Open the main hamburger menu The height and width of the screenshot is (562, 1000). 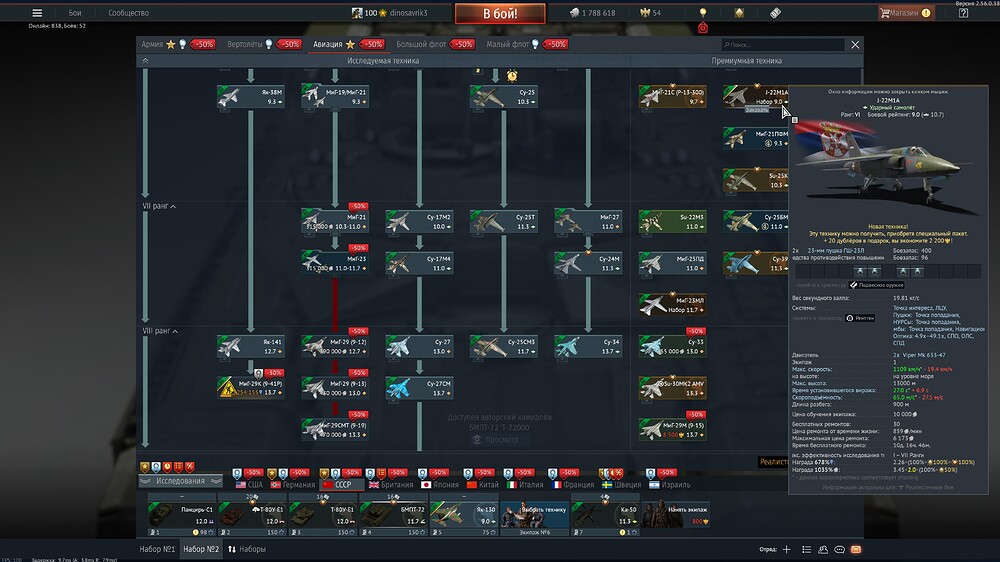[37, 13]
